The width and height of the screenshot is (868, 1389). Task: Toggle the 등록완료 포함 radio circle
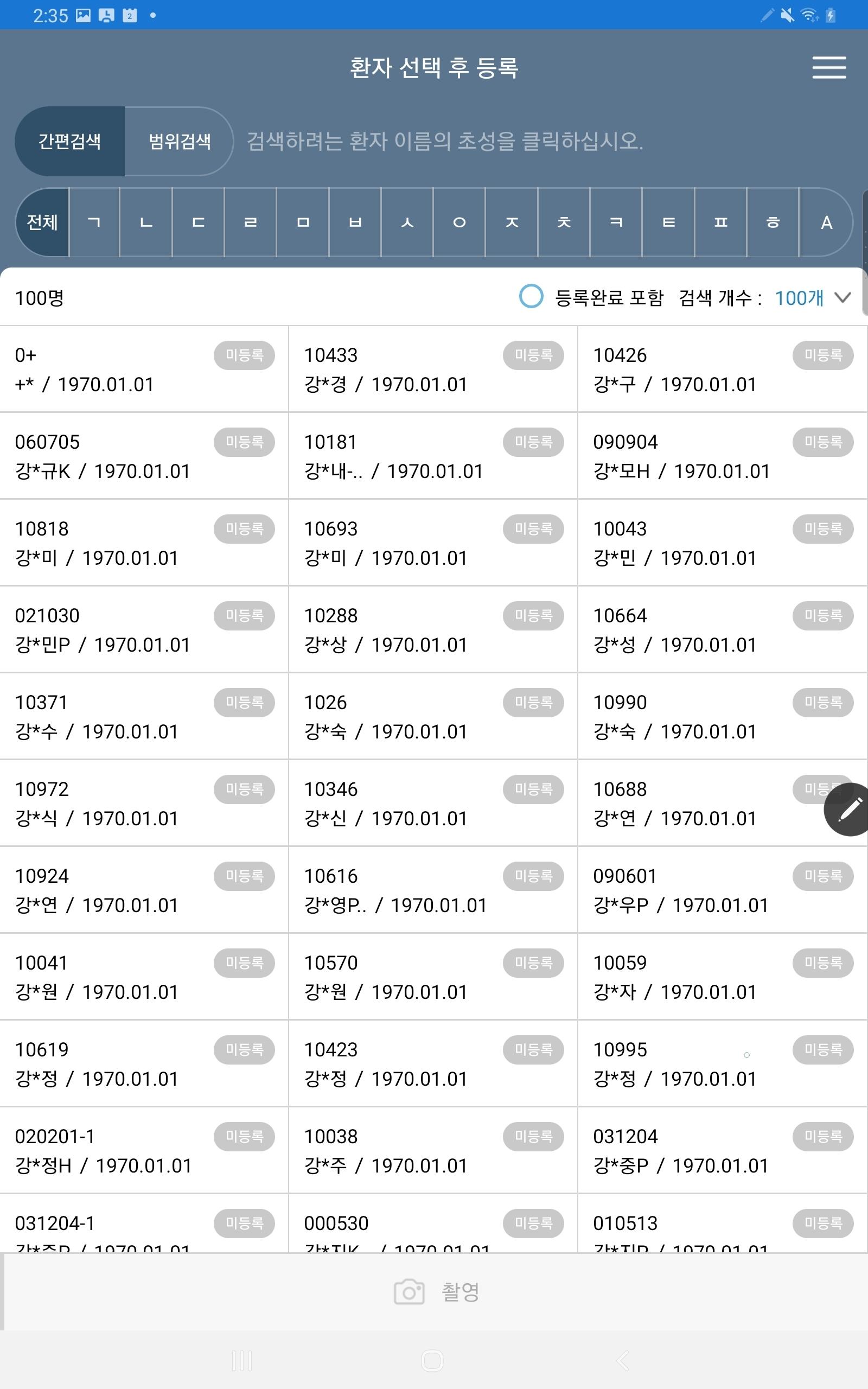[x=531, y=297]
